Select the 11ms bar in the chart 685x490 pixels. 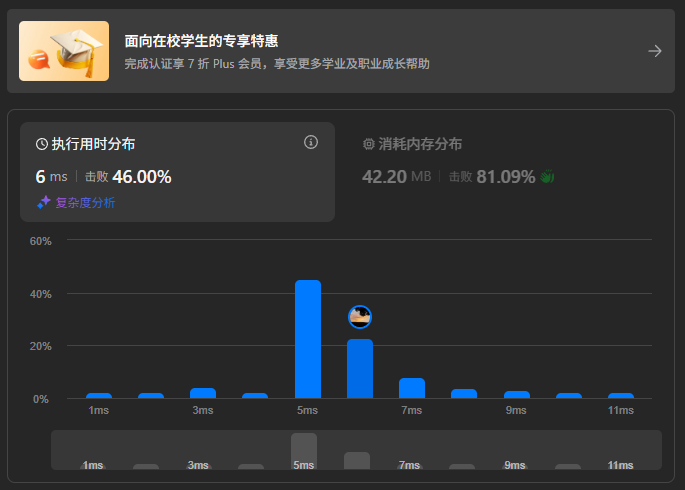pos(621,396)
